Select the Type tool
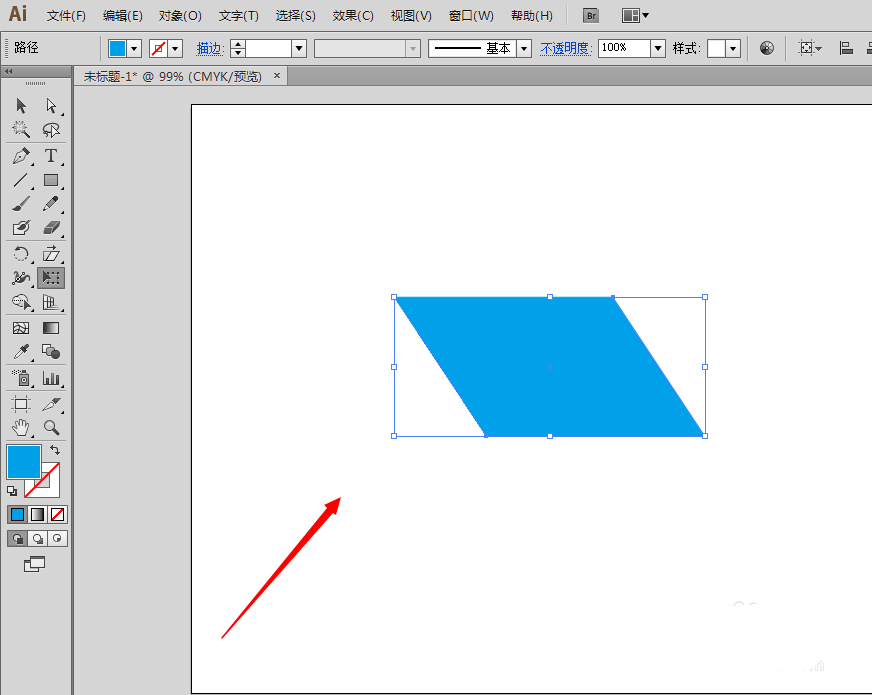The width and height of the screenshot is (872, 695). (x=50, y=156)
